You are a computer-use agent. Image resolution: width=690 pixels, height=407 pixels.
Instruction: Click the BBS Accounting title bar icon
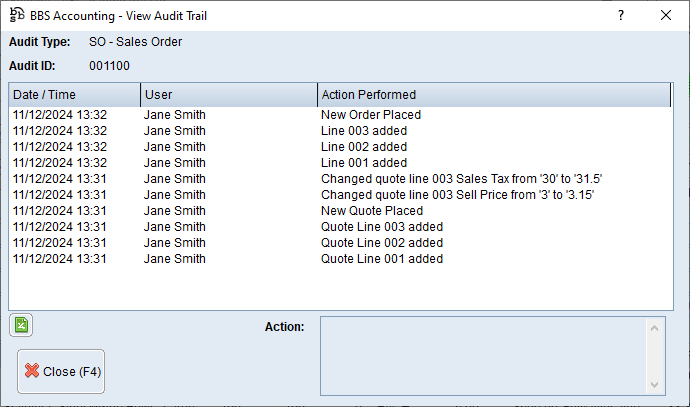[x=17, y=15]
